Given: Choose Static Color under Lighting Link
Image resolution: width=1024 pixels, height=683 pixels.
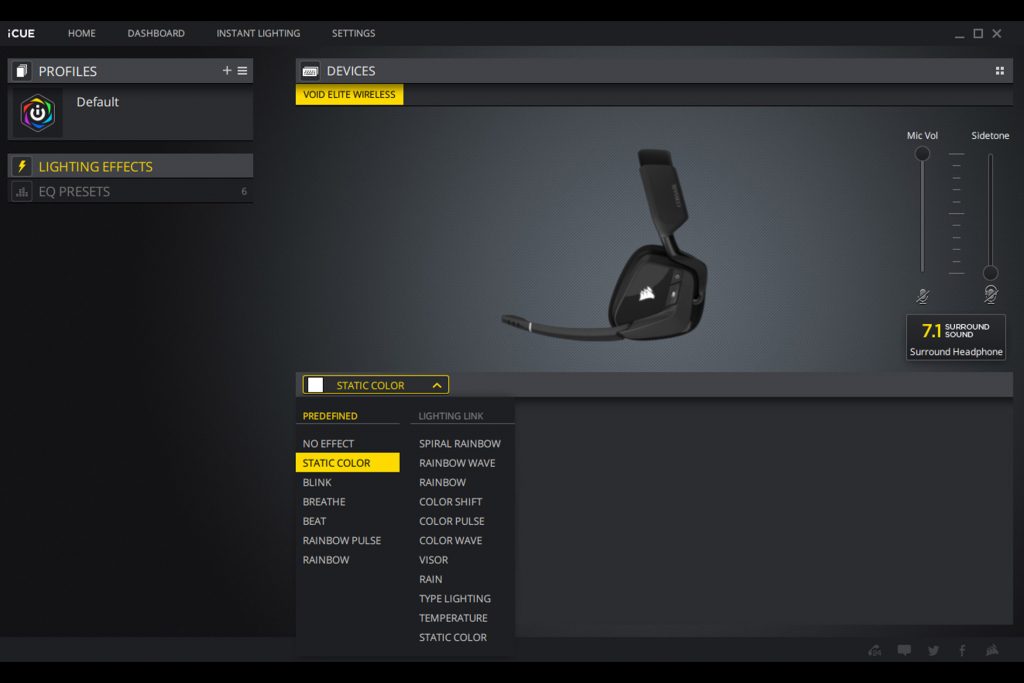Looking at the screenshot, I should [x=453, y=637].
